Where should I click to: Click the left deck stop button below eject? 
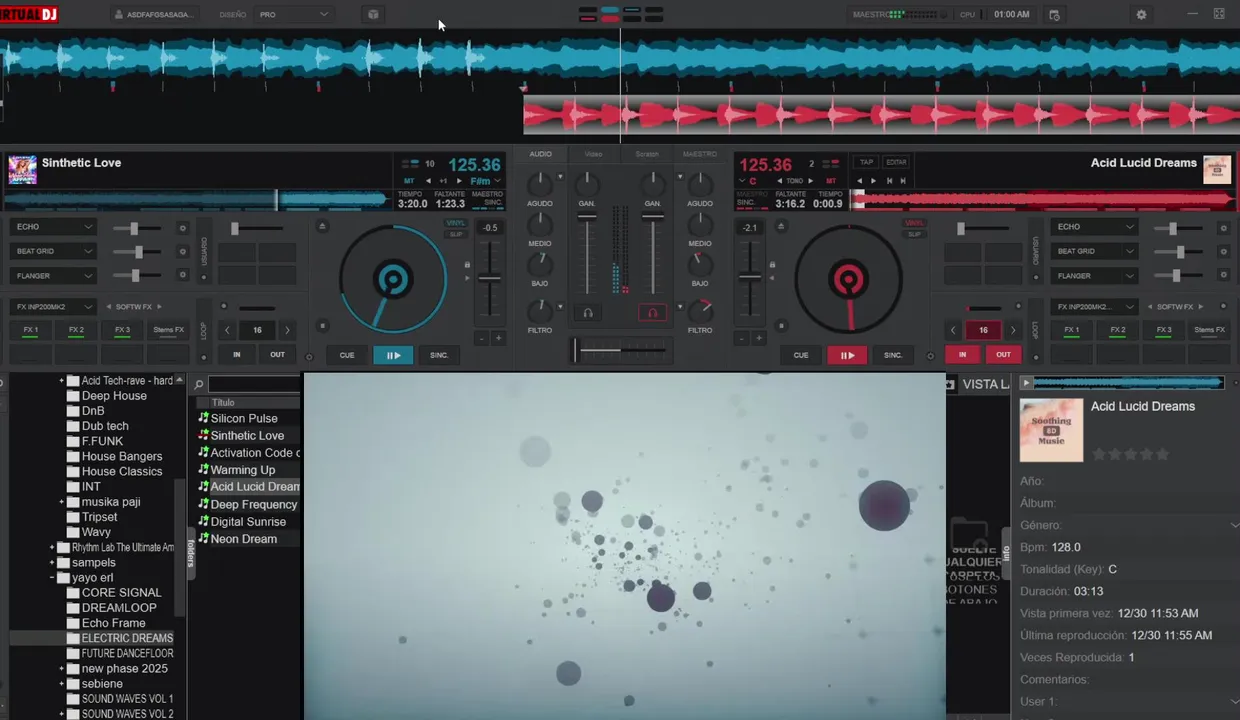[322, 325]
